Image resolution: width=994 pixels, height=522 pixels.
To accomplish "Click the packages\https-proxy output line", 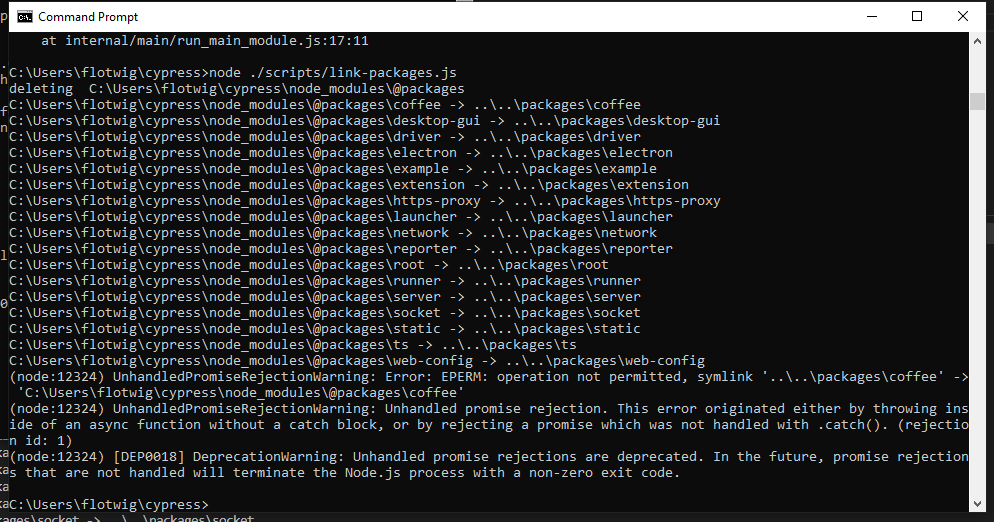I will (x=365, y=200).
